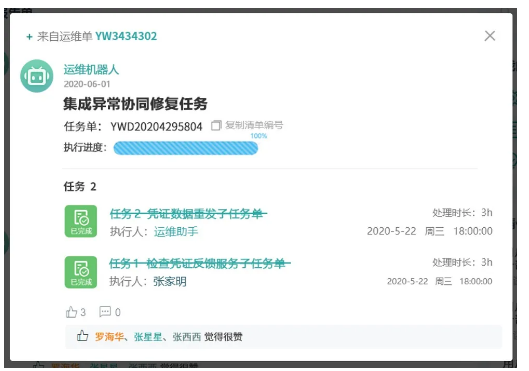Click the thumbs-up icon in the likers bar
The width and height of the screenshot is (529, 371).
(82, 336)
